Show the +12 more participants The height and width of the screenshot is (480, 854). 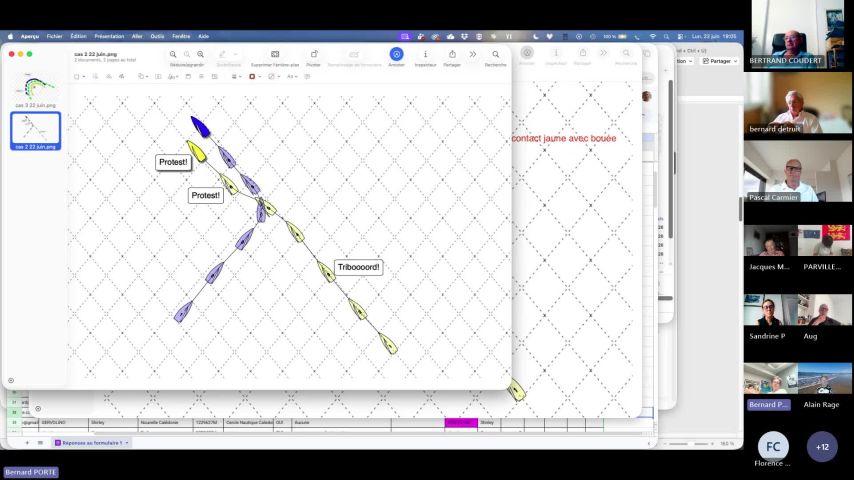point(822,447)
